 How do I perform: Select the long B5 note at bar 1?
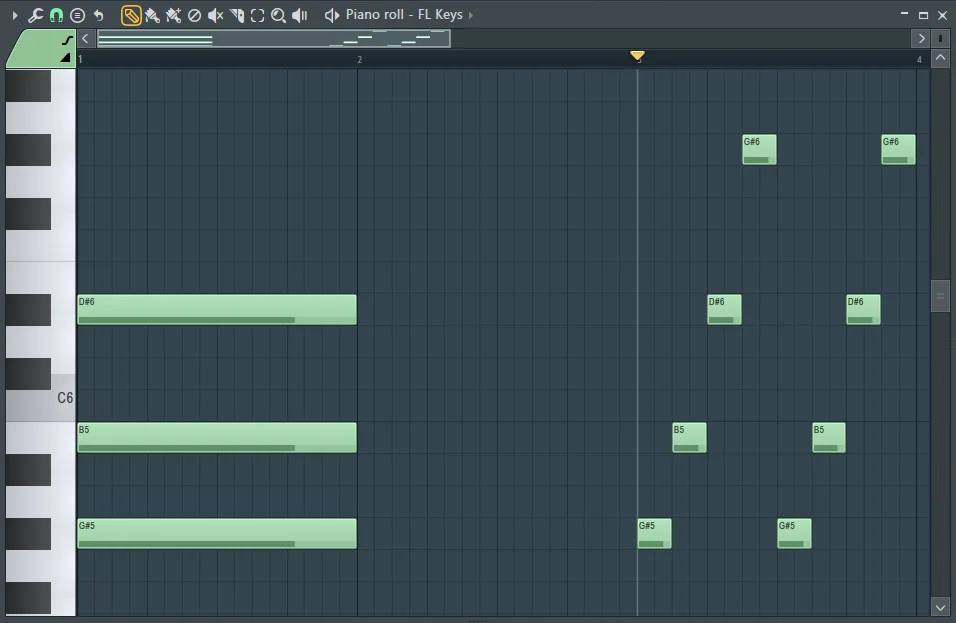(217, 438)
